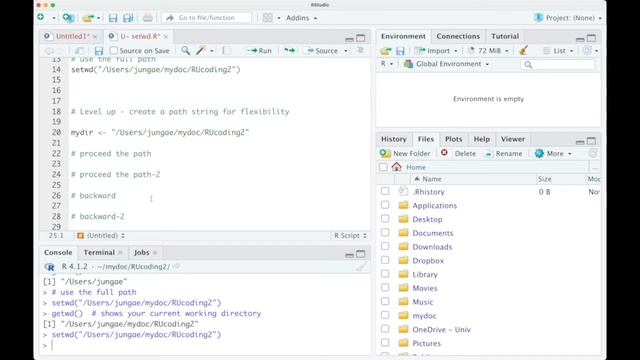Switch to the History tab
640x360 pixels.
[393, 139]
